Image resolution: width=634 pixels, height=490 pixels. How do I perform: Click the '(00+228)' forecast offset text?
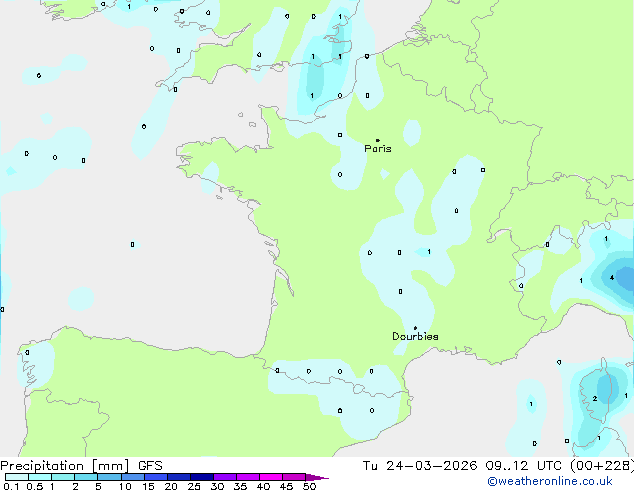[x=602, y=466]
